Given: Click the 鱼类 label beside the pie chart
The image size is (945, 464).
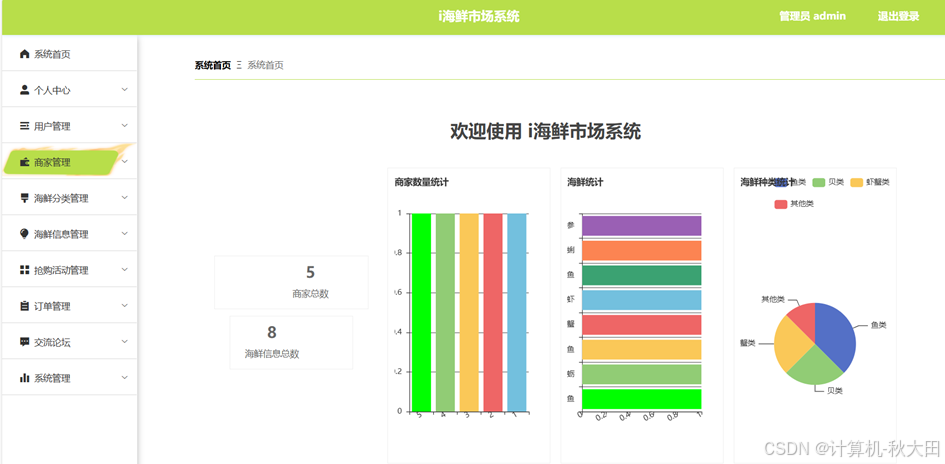Looking at the screenshot, I should 878,325.
